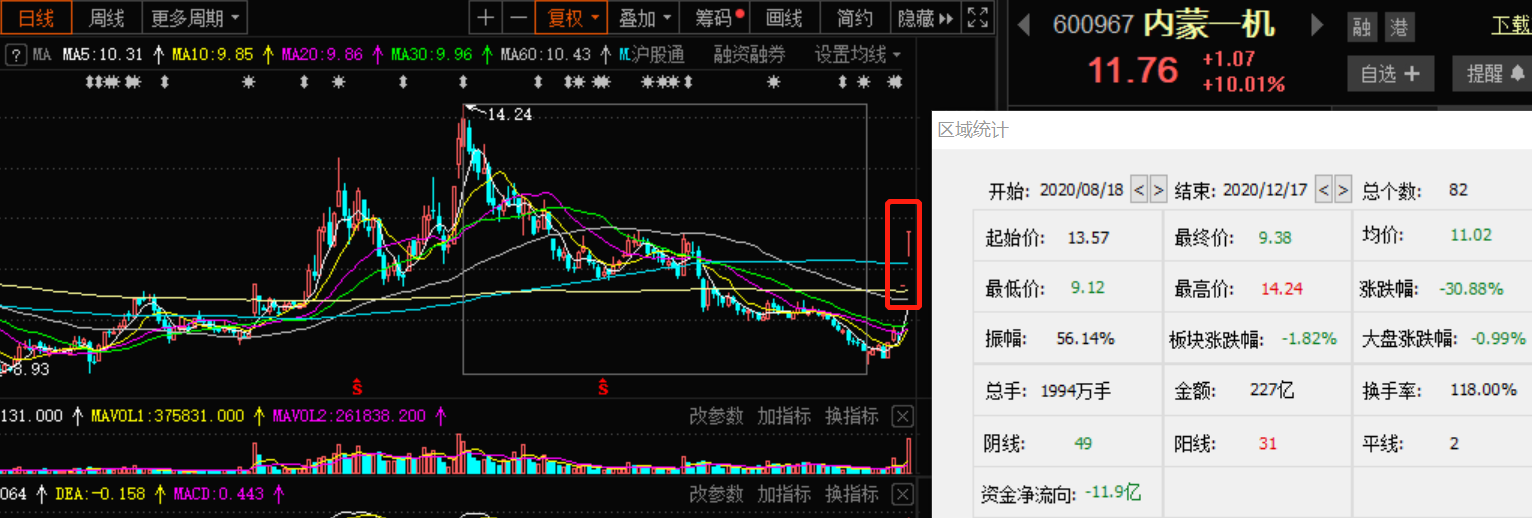This screenshot has height=518, width=1532.
Task: Move start date 2020/08/18 back one day
Action: [1139, 189]
